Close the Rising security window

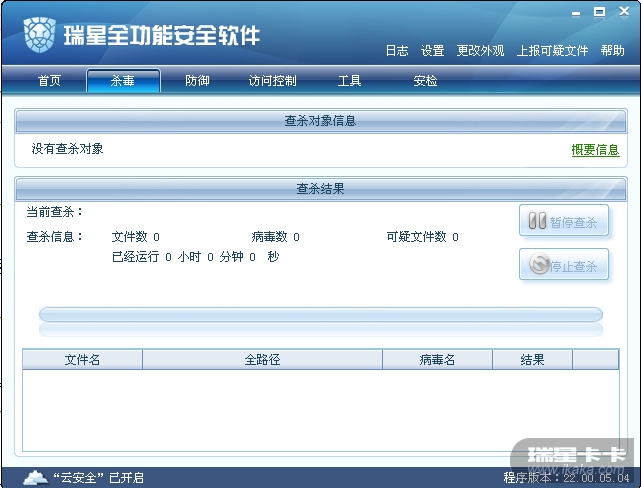pos(624,12)
